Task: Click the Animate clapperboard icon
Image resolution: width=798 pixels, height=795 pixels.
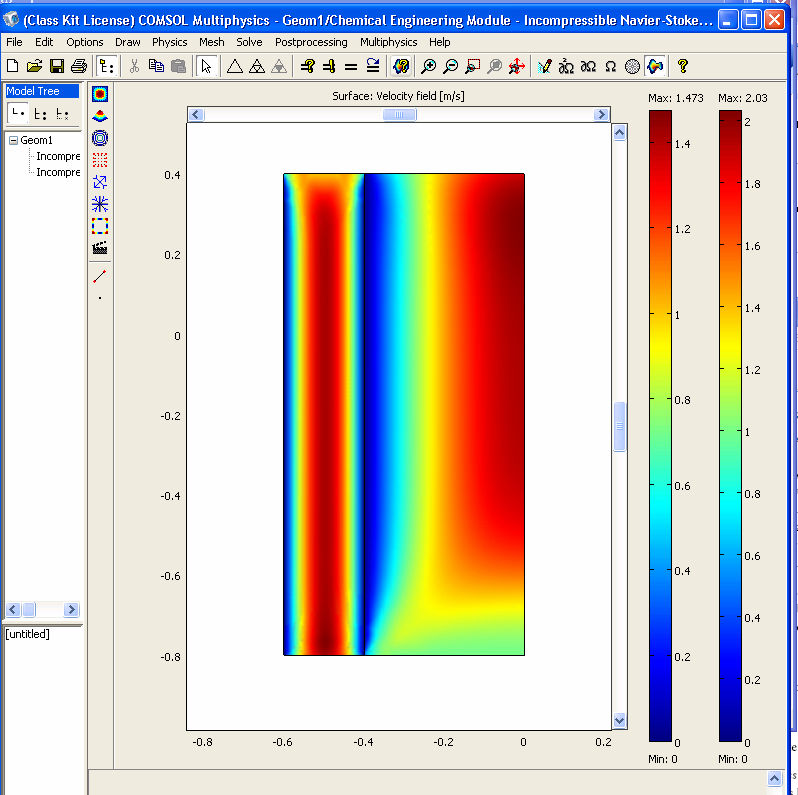Action: 100,248
